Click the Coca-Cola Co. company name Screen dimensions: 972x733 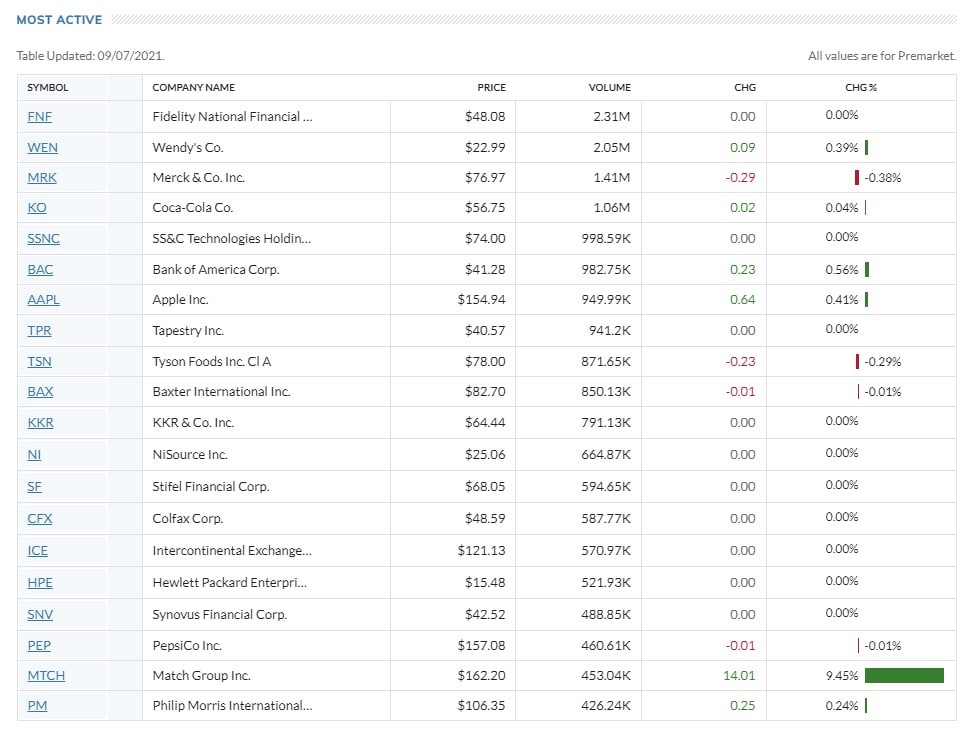193,208
